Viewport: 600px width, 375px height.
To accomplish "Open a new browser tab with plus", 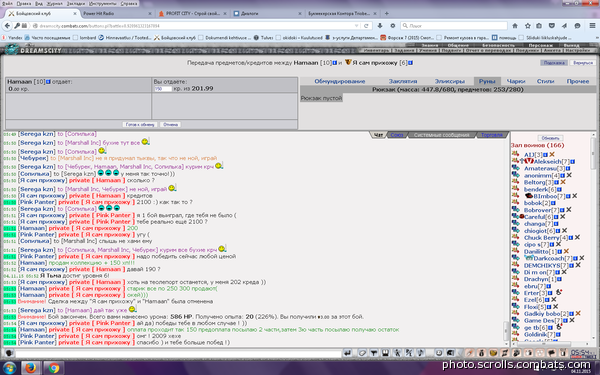I will point(386,13).
